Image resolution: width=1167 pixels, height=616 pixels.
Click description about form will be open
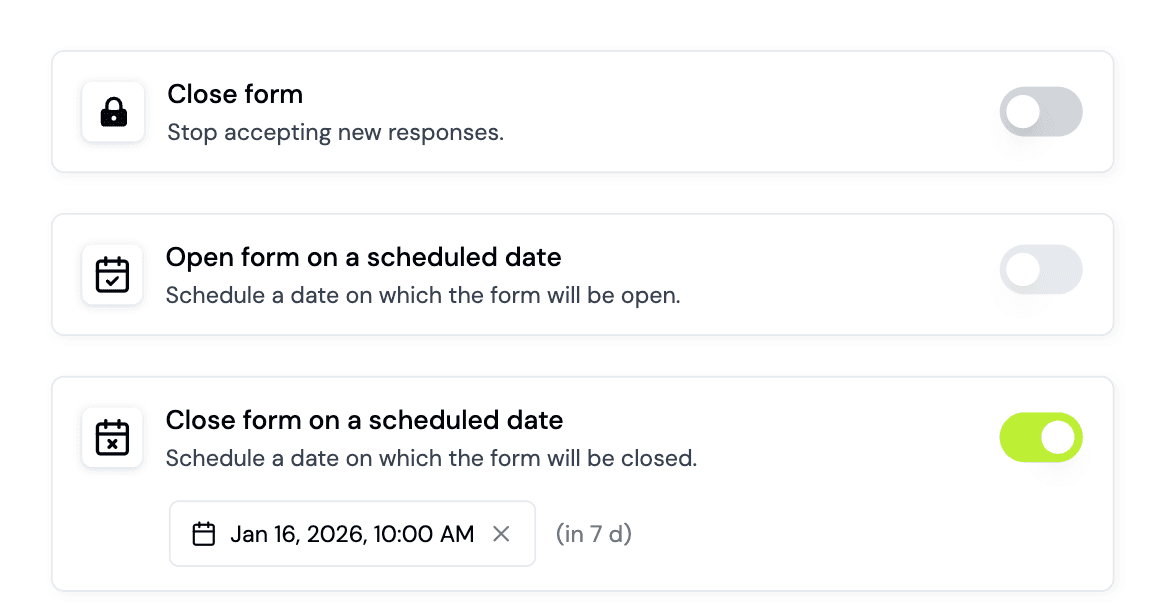coord(422,296)
